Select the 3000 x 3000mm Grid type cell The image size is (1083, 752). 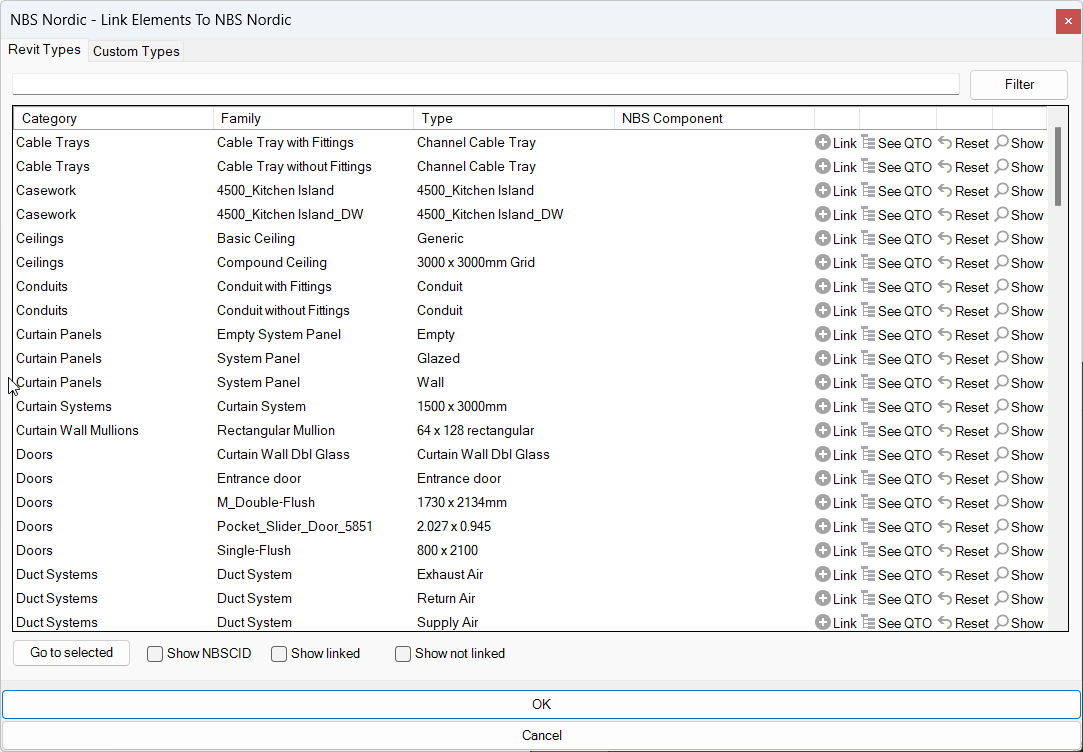coord(476,262)
